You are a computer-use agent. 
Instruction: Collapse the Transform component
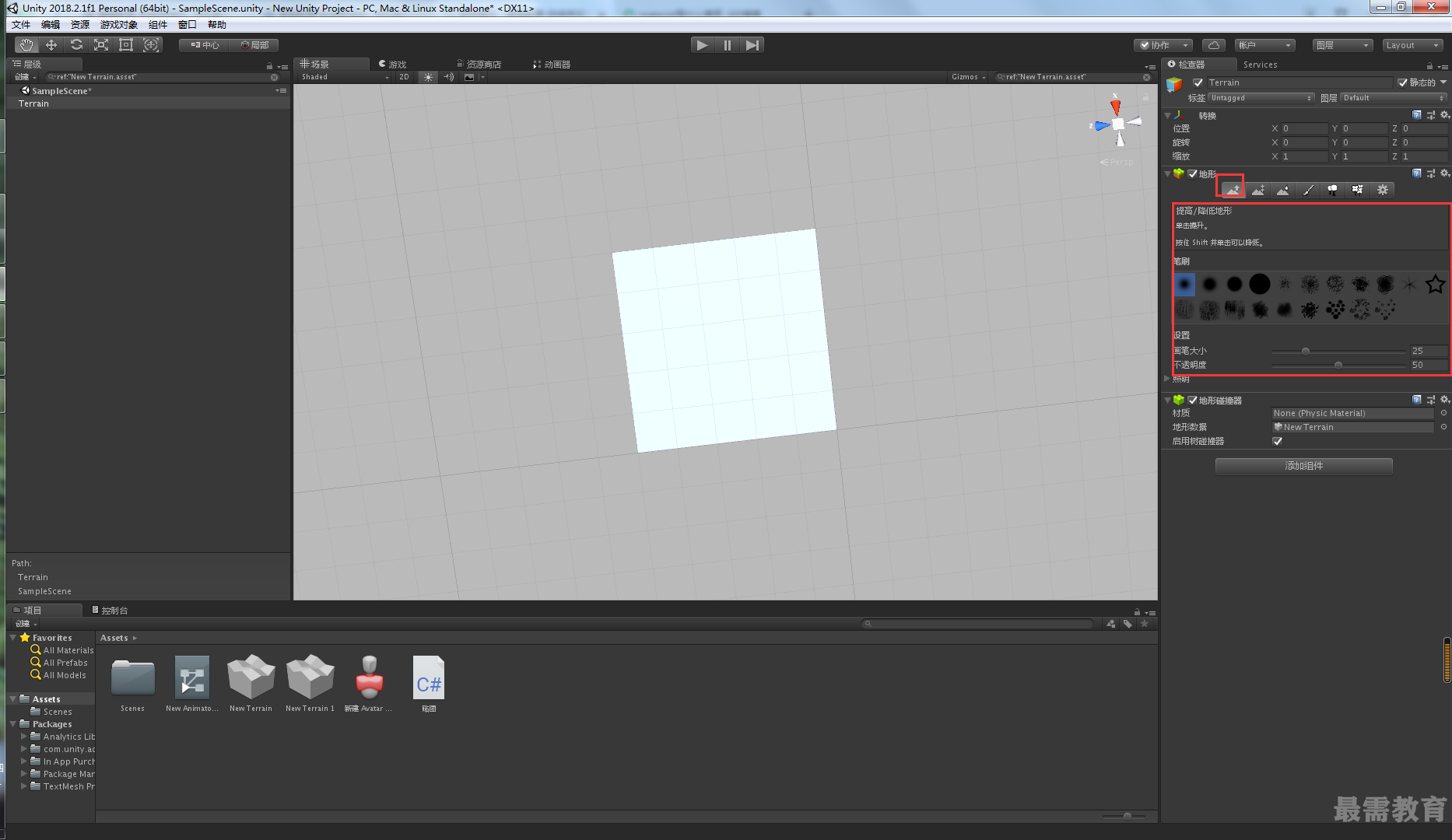coord(1167,115)
